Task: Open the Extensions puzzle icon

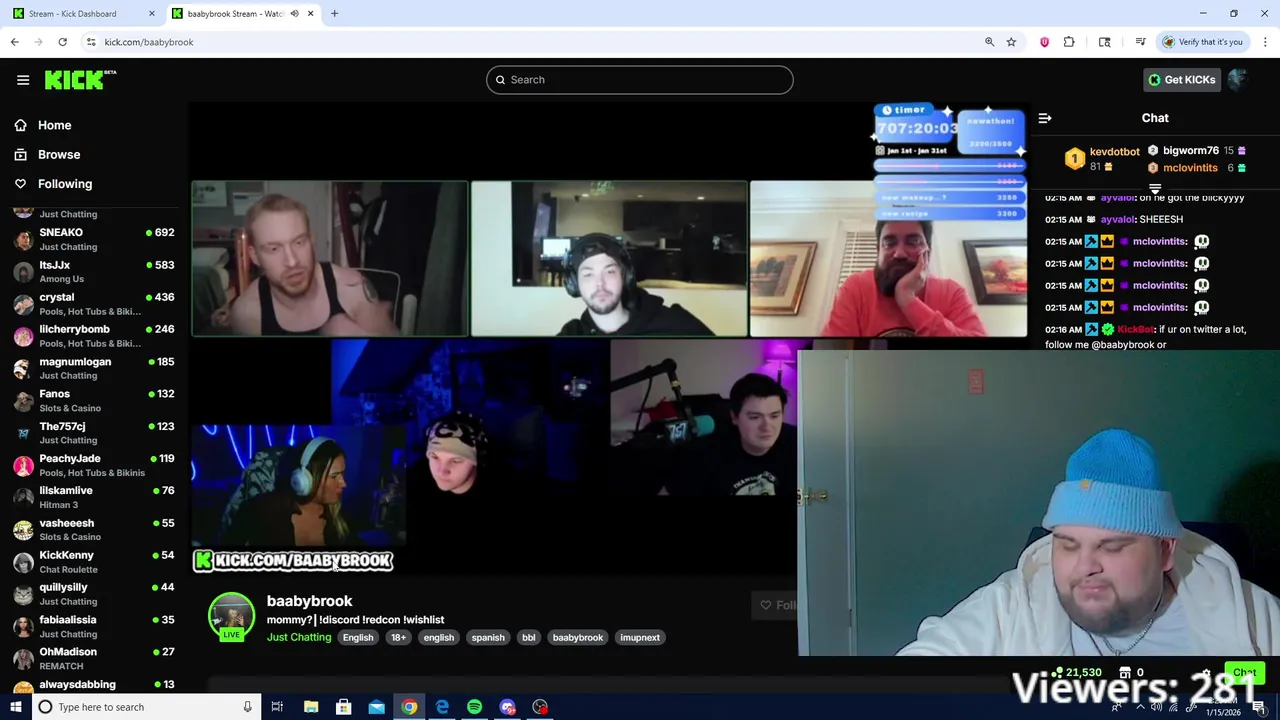Action: coord(1069,42)
